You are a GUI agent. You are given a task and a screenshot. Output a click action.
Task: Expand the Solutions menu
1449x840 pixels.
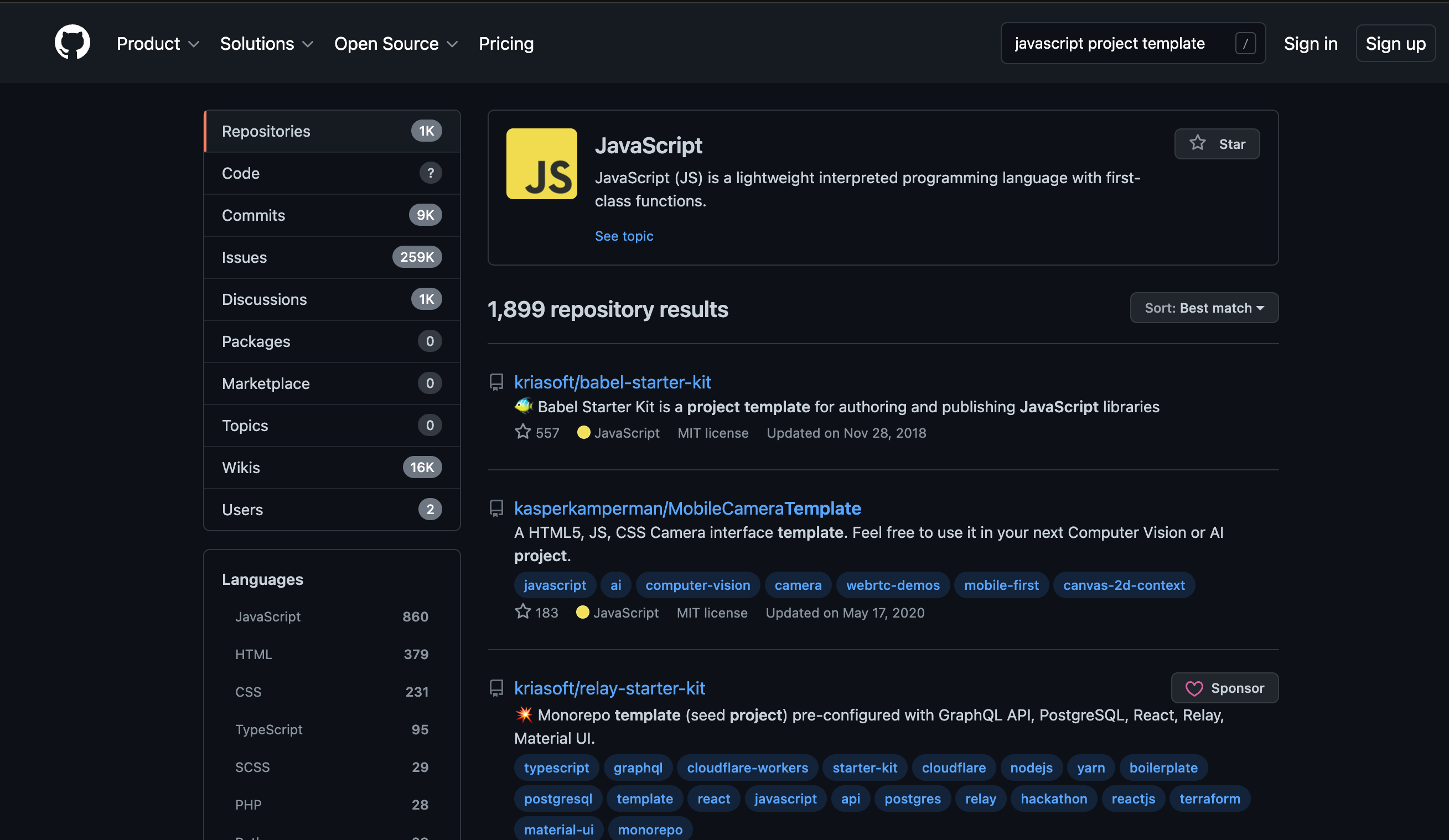tap(266, 44)
